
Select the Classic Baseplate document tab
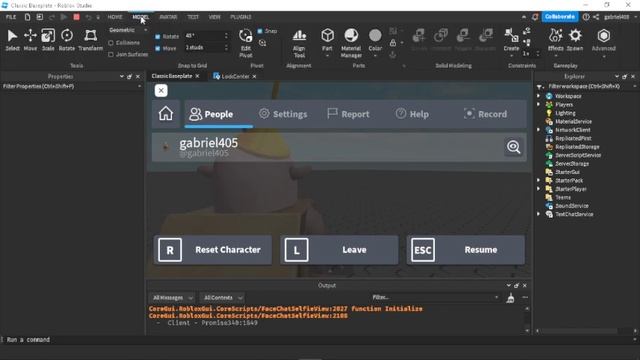(x=172, y=76)
